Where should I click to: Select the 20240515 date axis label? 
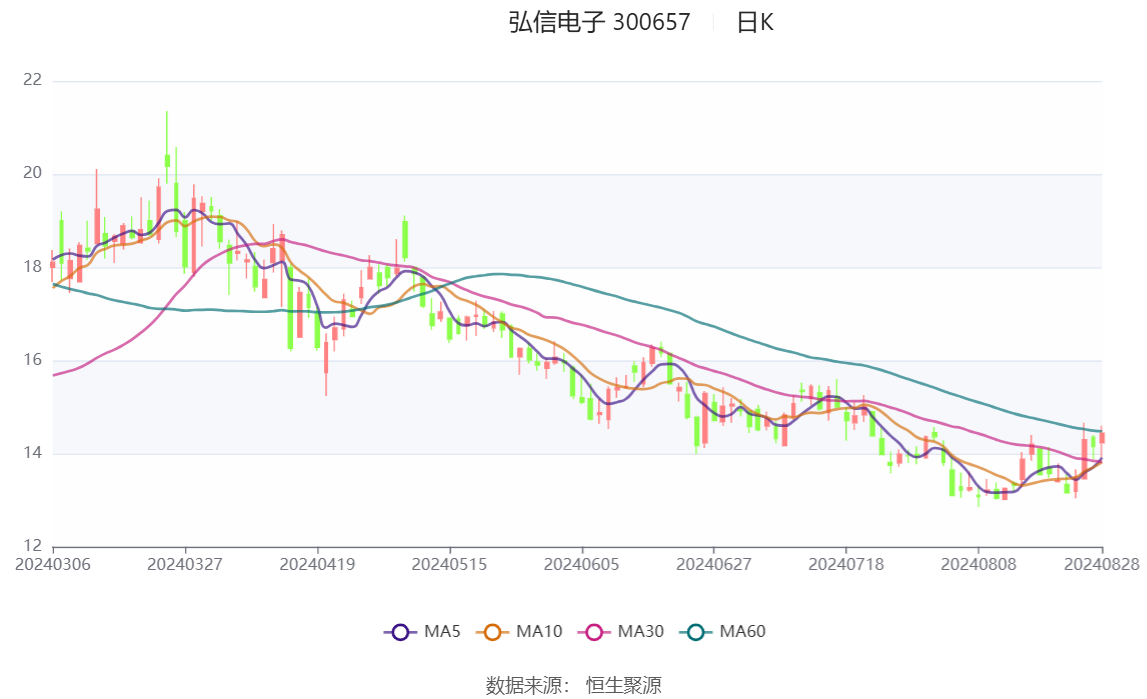point(449,564)
